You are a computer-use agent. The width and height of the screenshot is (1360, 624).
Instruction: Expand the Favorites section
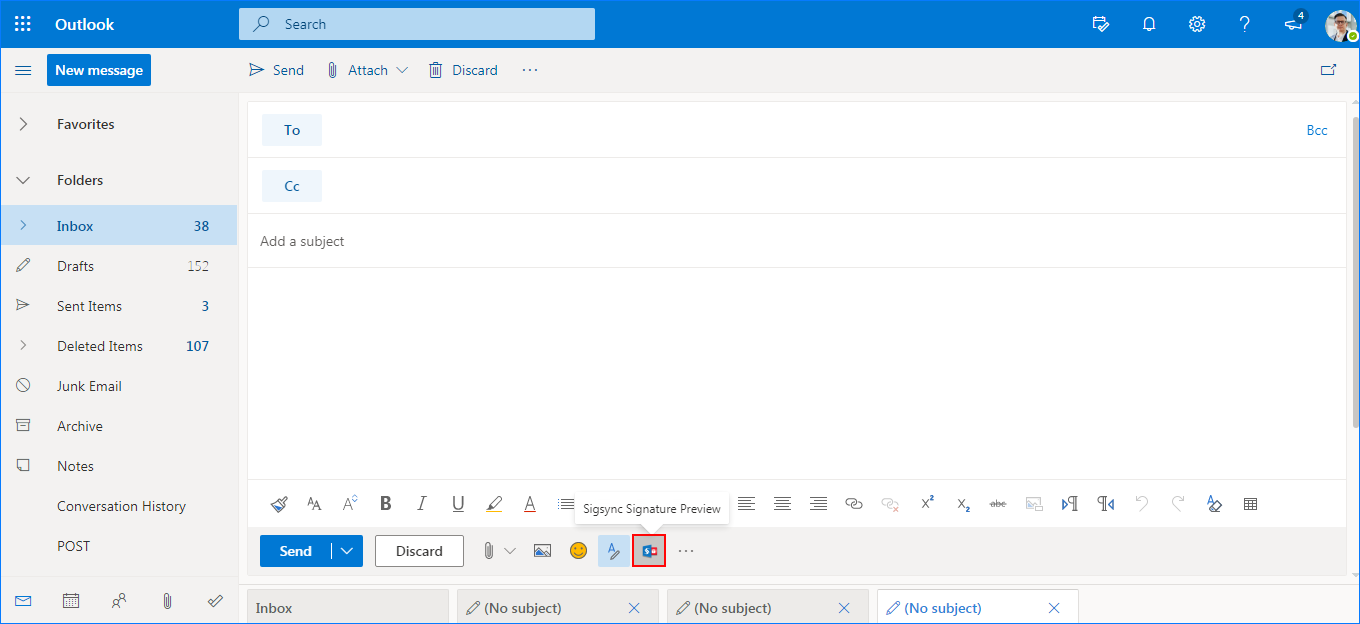tap(24, 124)
